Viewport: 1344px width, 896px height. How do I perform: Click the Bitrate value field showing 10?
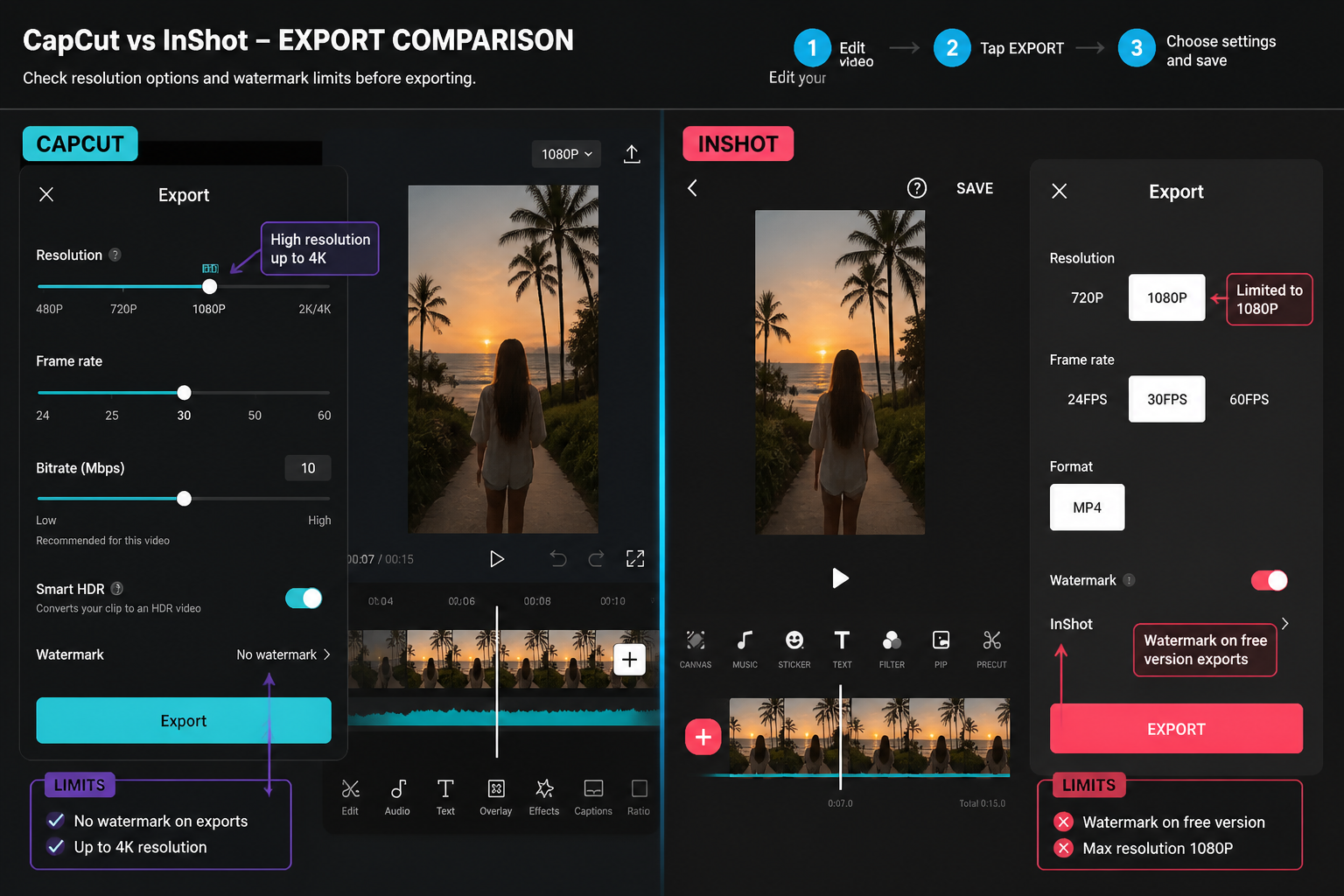click(x=308, y=468)
